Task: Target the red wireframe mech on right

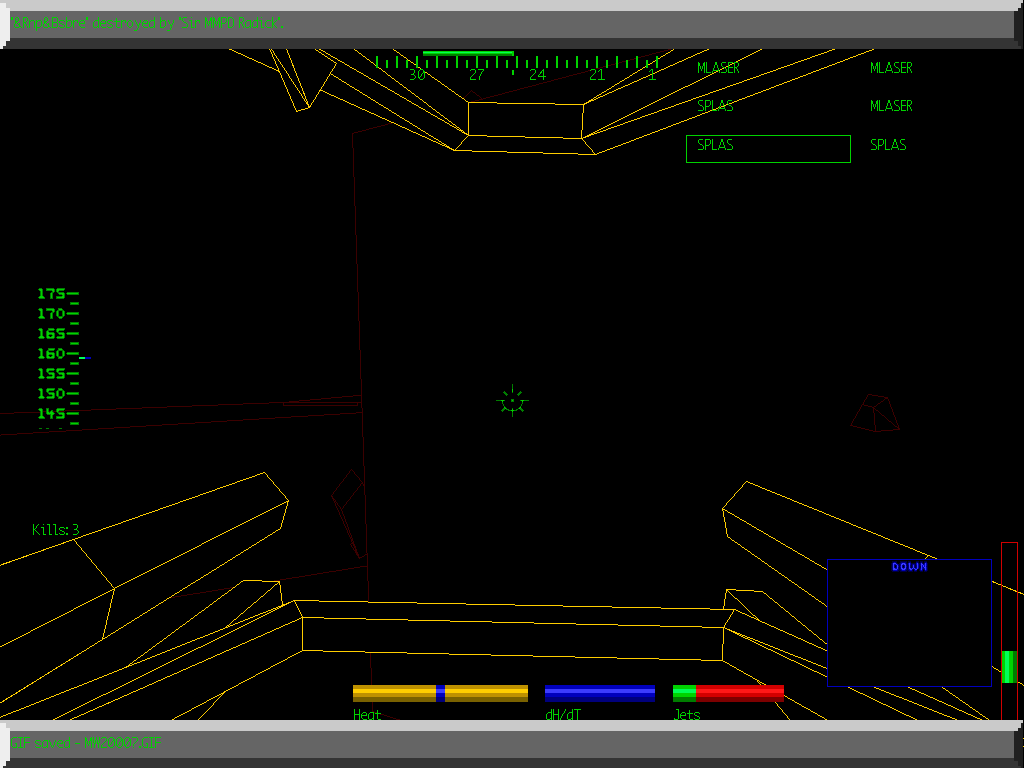Action: (875, 413)
